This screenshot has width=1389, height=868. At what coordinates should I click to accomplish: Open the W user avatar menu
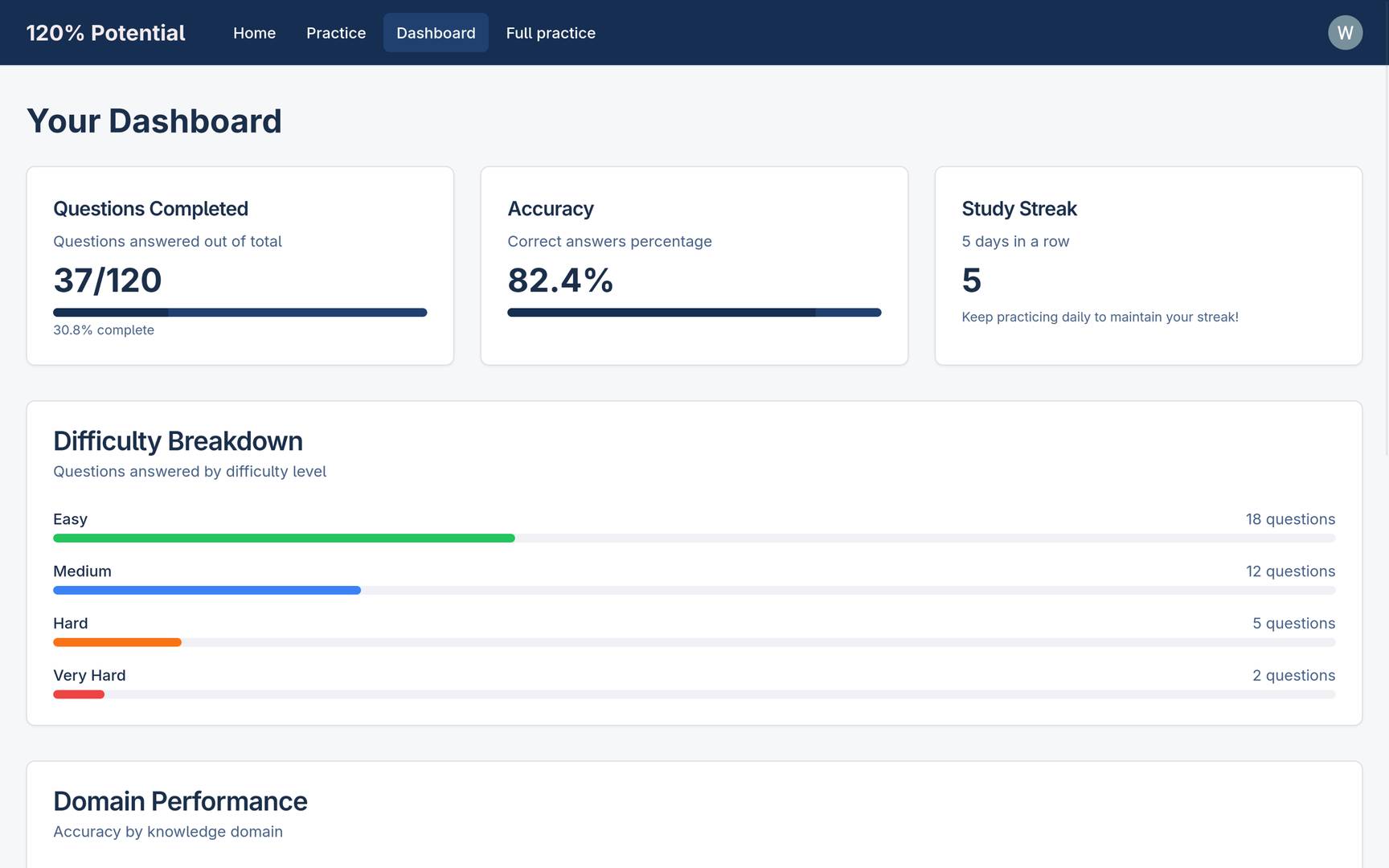pyautogui.click(x=1345, y=33)
